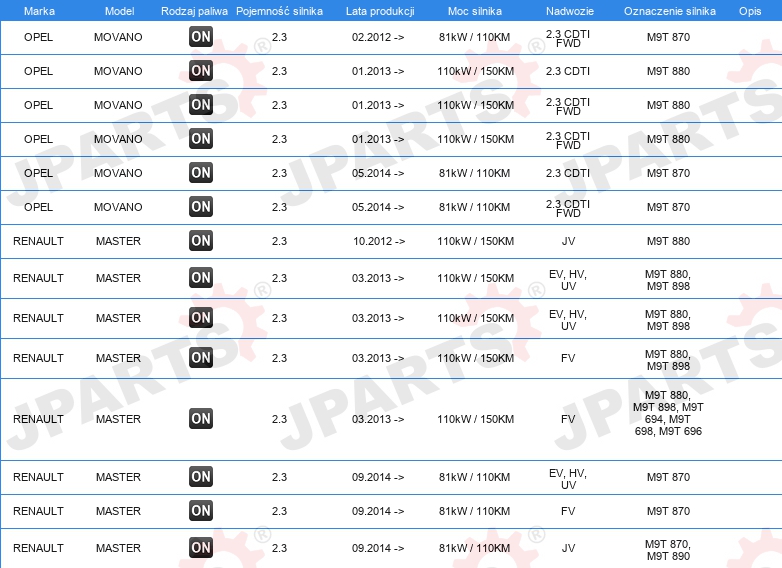Click RENAULT in the 10.2012 row
The height and width of the screenshot is (568, 782).
[x=38, y=241]
